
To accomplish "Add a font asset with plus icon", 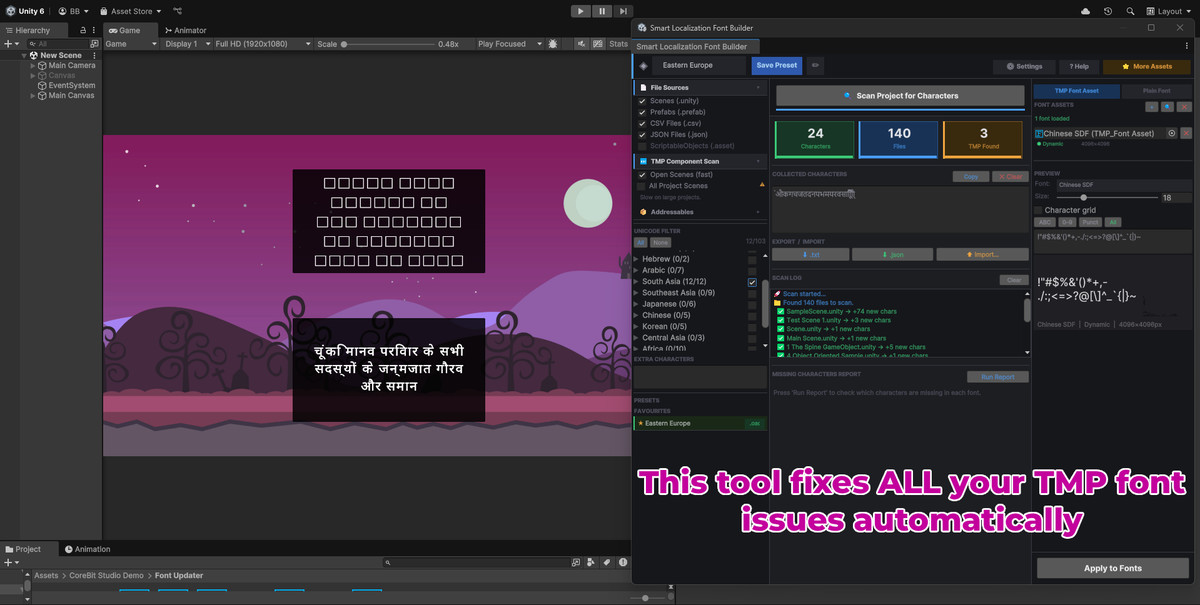I will [x=1152, y=106].
